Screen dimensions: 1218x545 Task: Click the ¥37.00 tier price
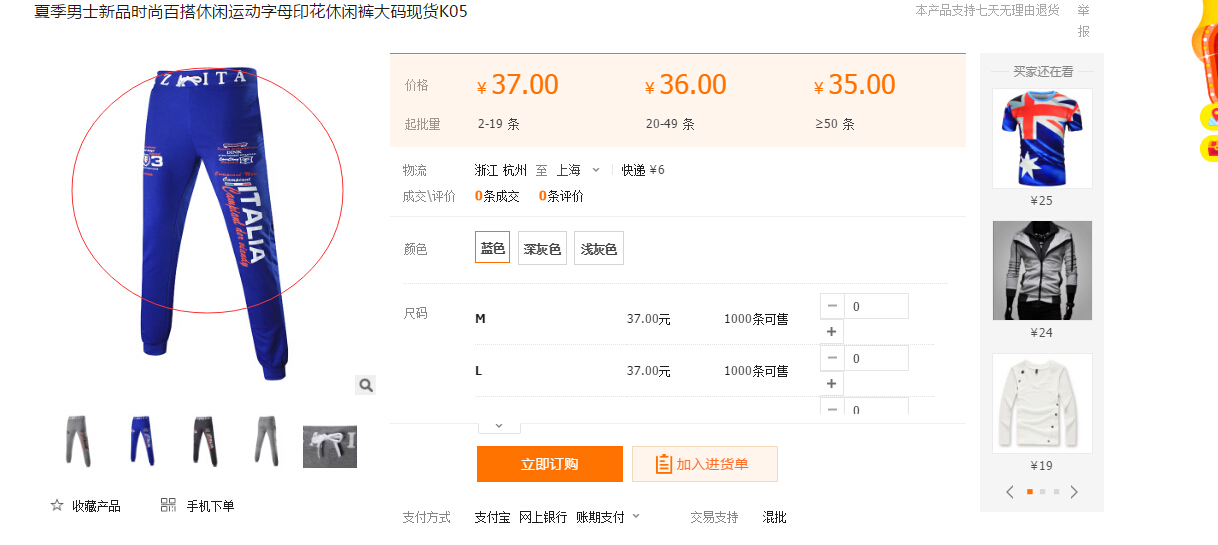[518, 85]
